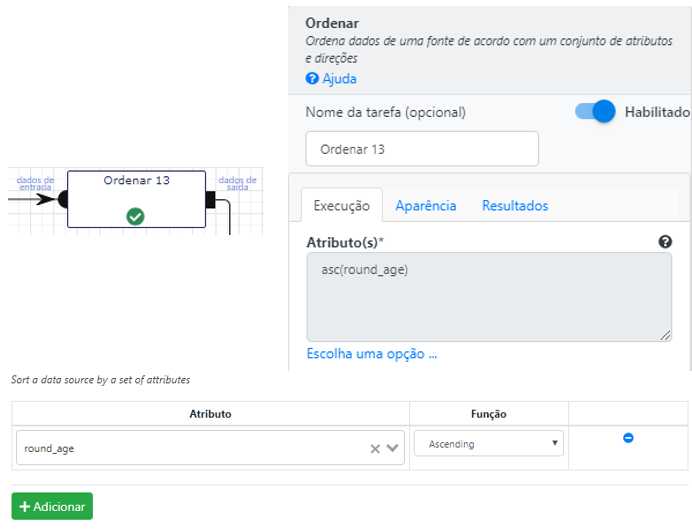Click the task name field 'Ordenar 13'

point(422,149)
